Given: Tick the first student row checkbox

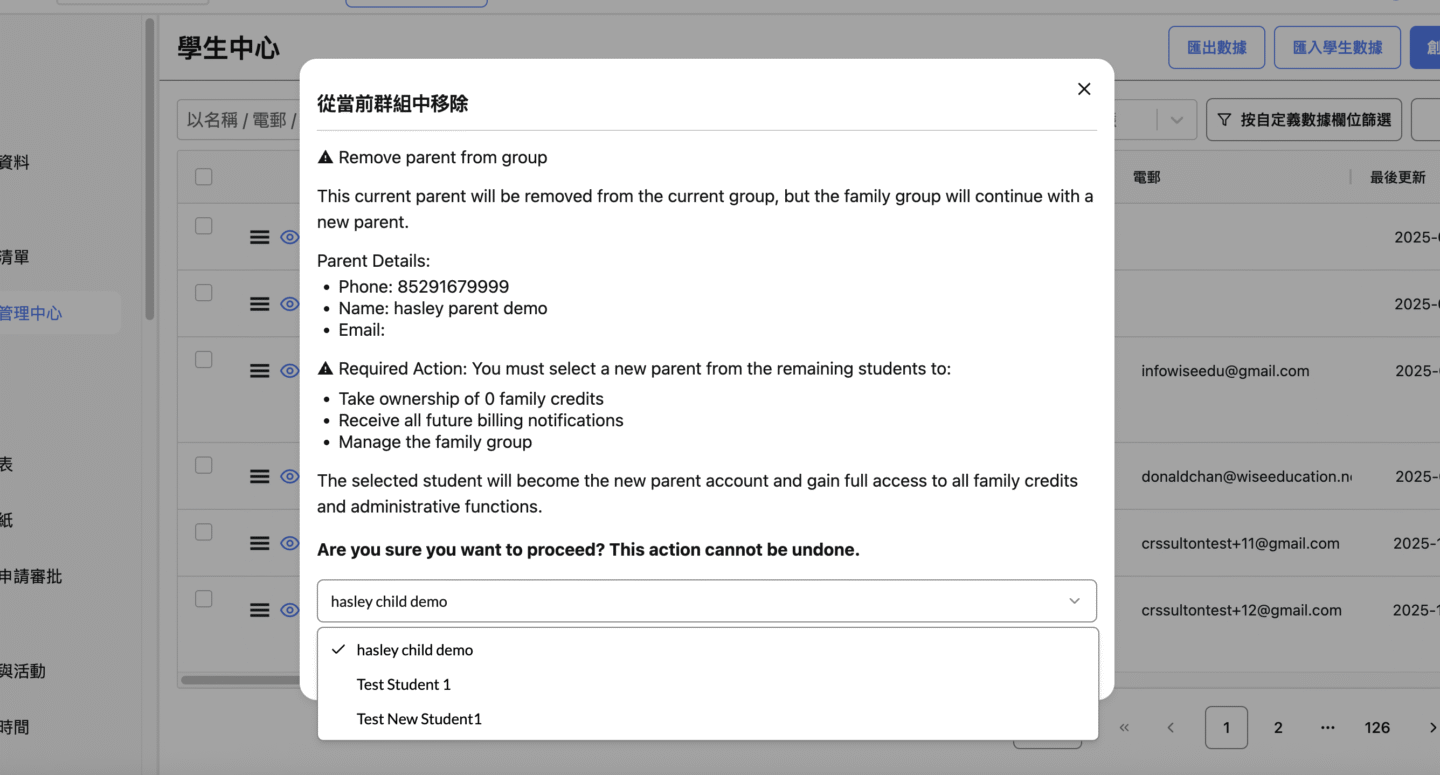Looking at the screenshot, I should [204, 226].
